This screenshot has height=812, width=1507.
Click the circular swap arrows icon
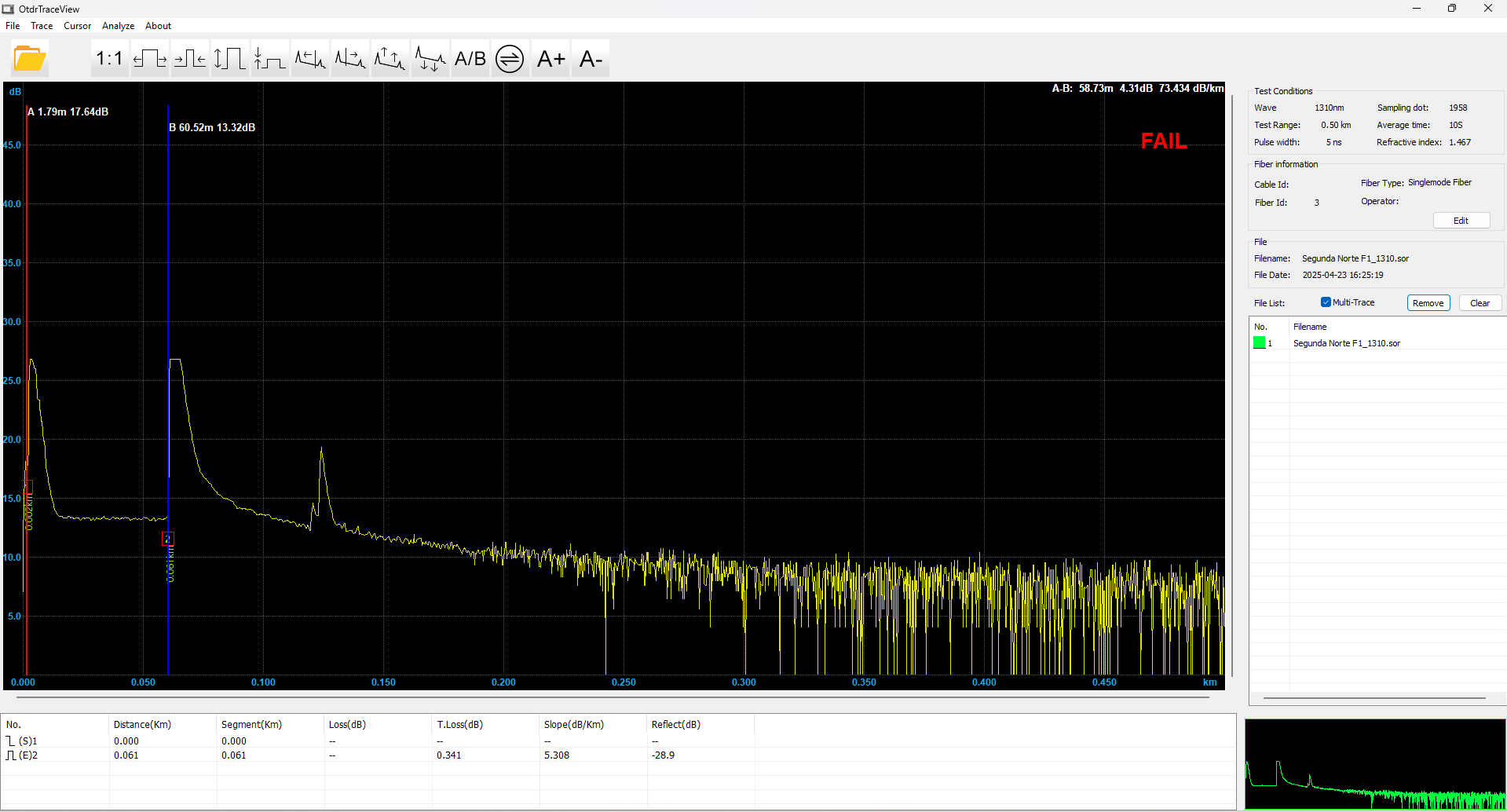coord(510,59)
